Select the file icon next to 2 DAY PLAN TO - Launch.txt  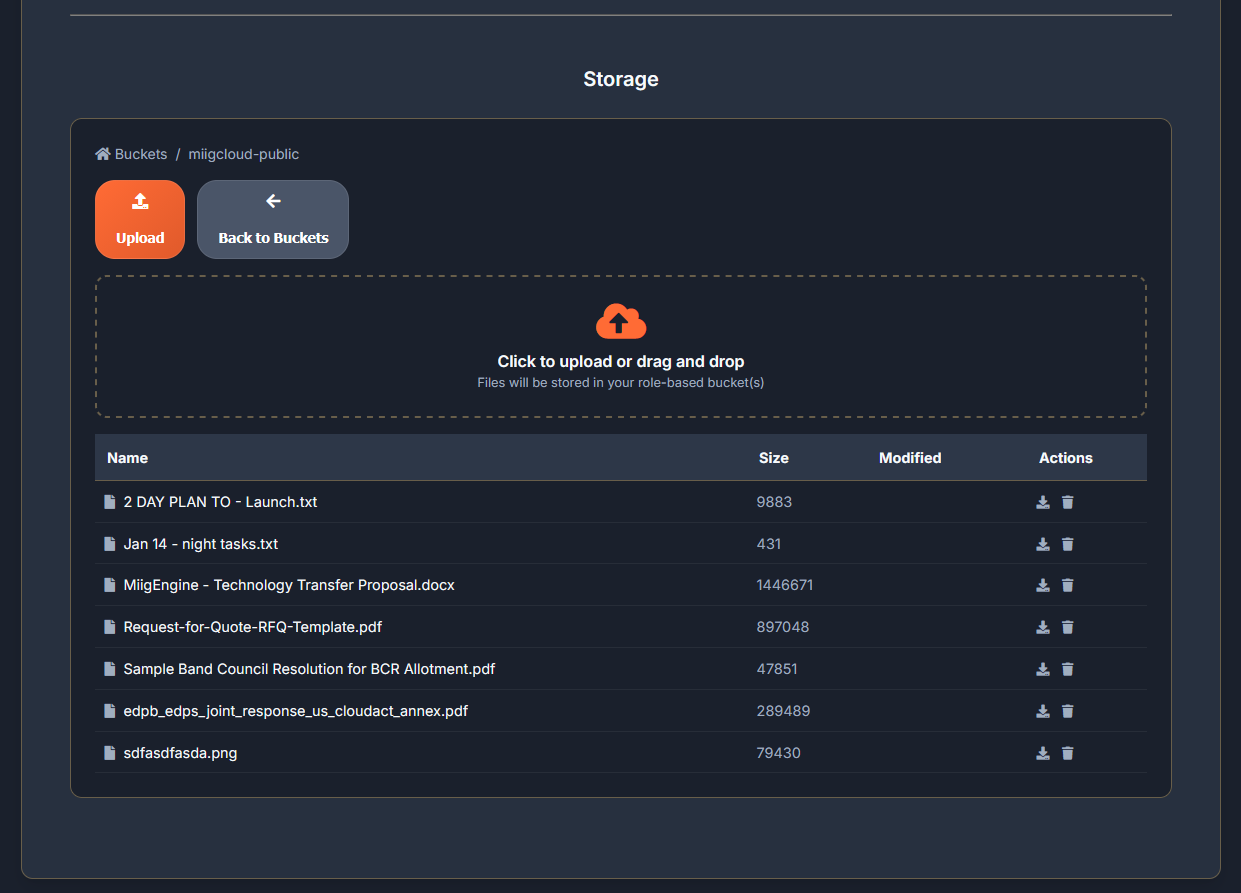(x=109, y=502)
